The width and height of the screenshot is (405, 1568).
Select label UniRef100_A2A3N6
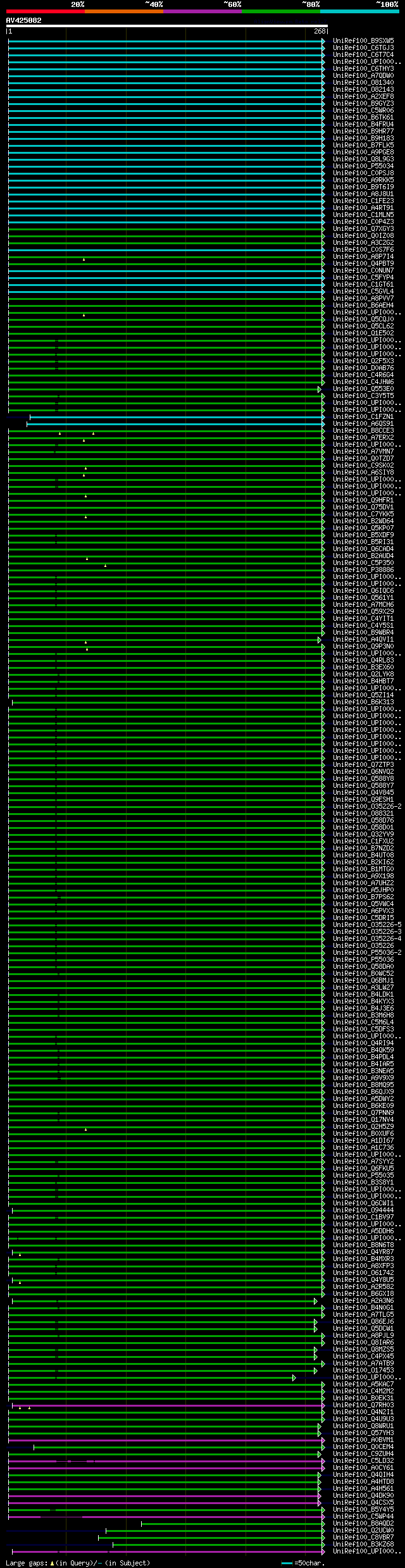363,1301
